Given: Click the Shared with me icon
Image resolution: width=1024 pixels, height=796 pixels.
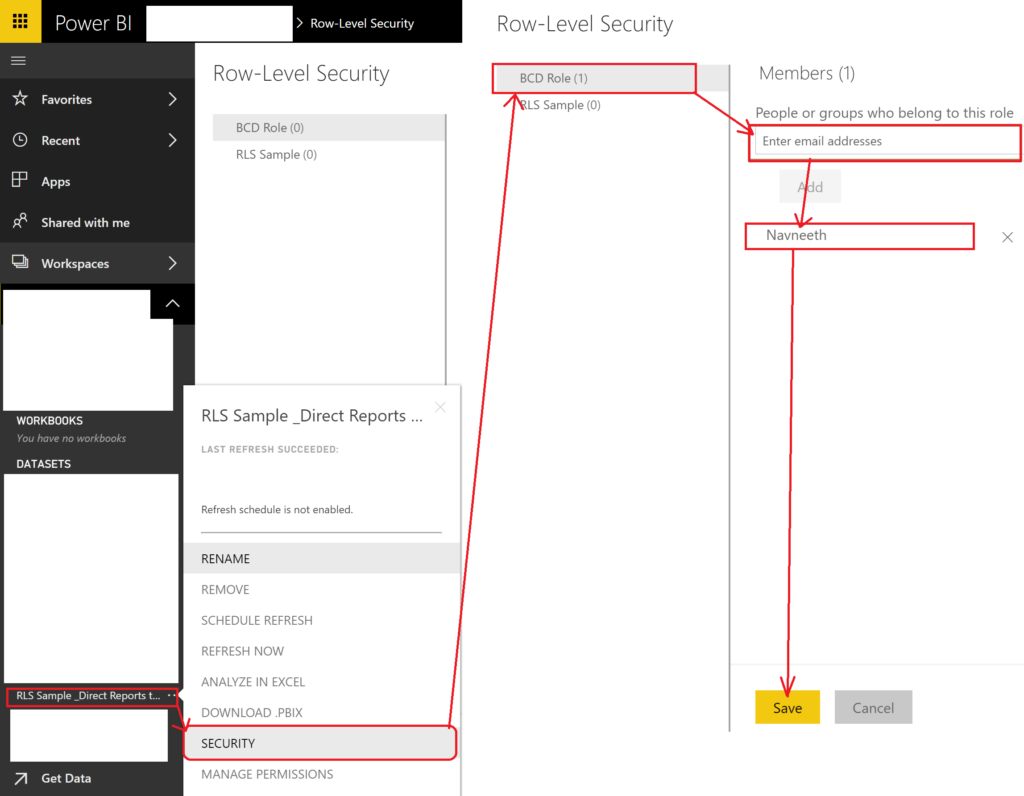Looking at the screenshot, I should click(x=19, y=222).
